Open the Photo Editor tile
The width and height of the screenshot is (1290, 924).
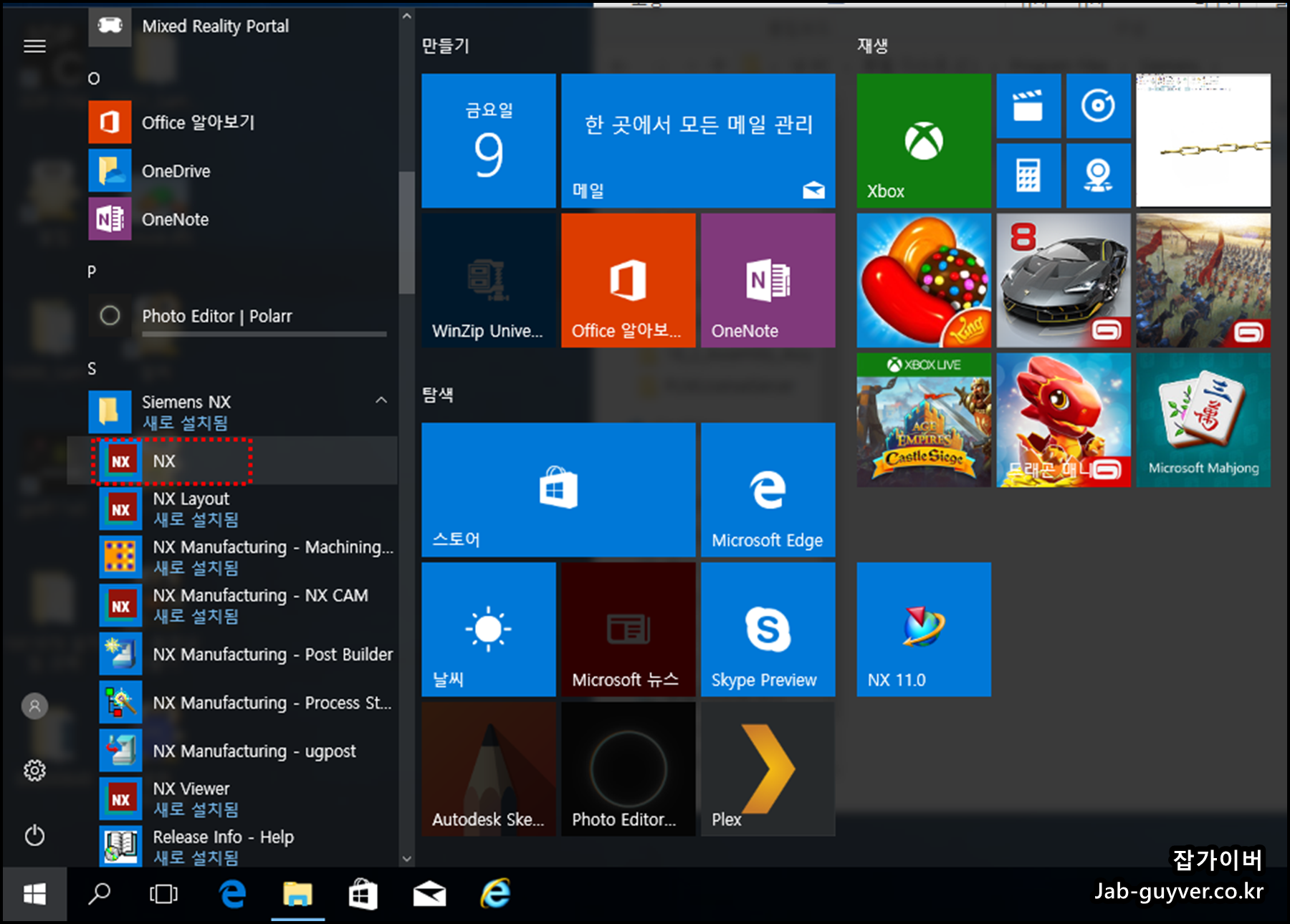629,769
